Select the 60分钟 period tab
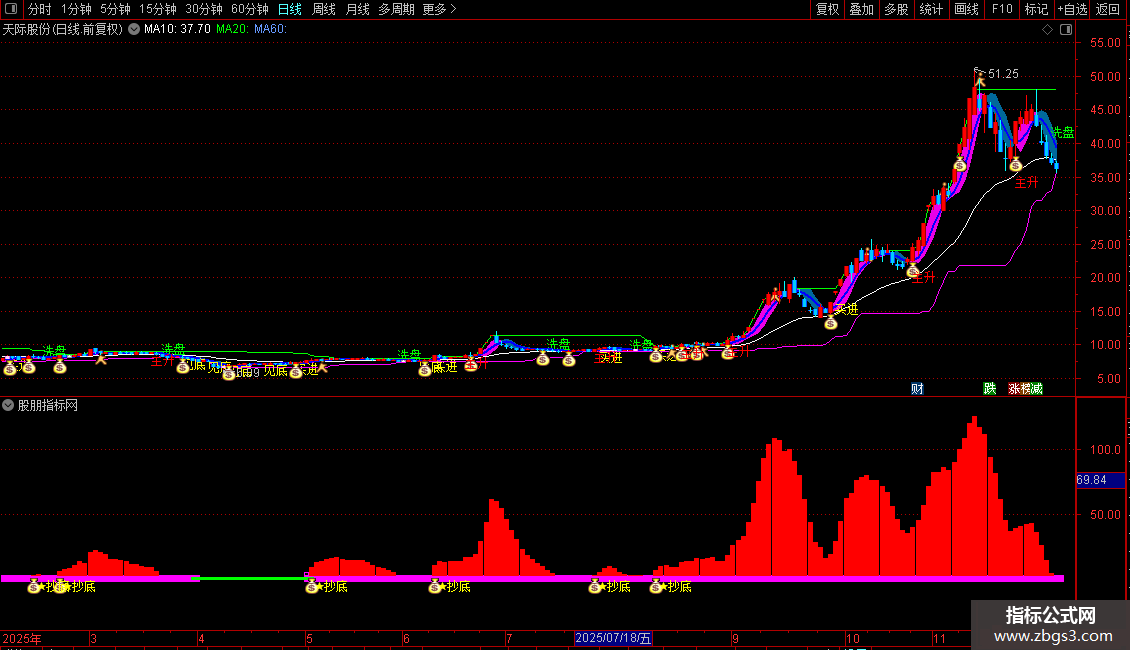Image resolution: width=1130 pixels, height=650 pixels. point(250,9)
